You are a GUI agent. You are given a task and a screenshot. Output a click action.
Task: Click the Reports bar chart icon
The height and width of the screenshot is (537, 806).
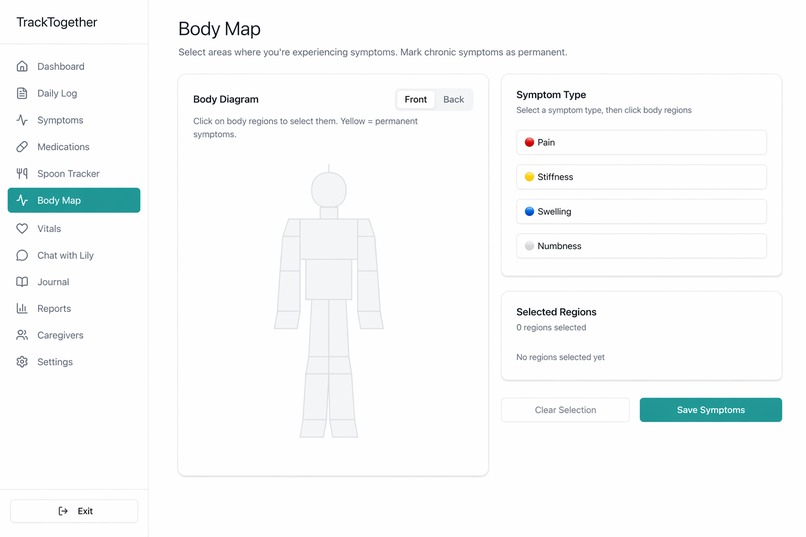coord(22,308)
